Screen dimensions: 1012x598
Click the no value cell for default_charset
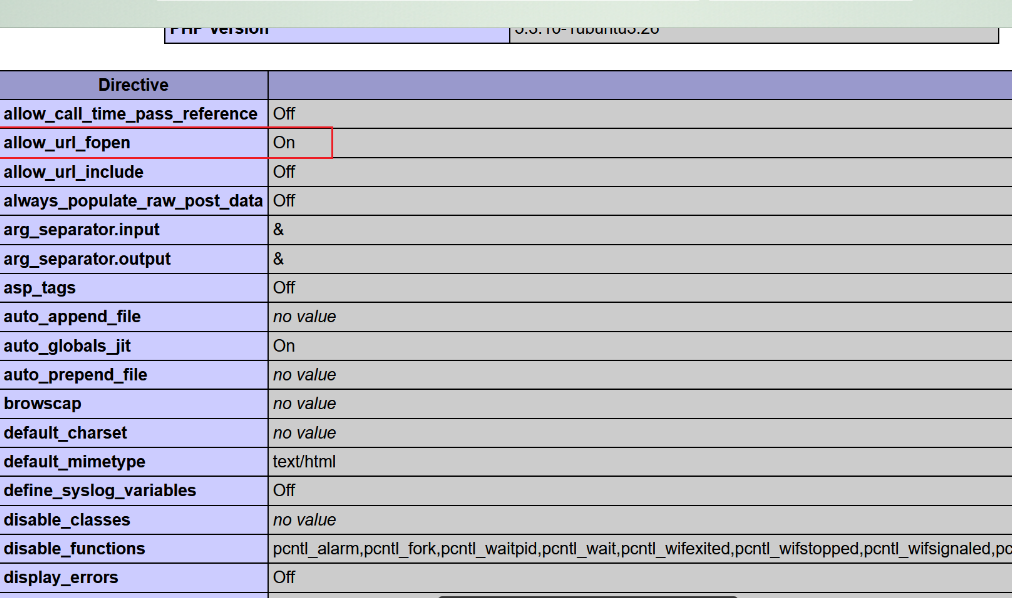304,433
